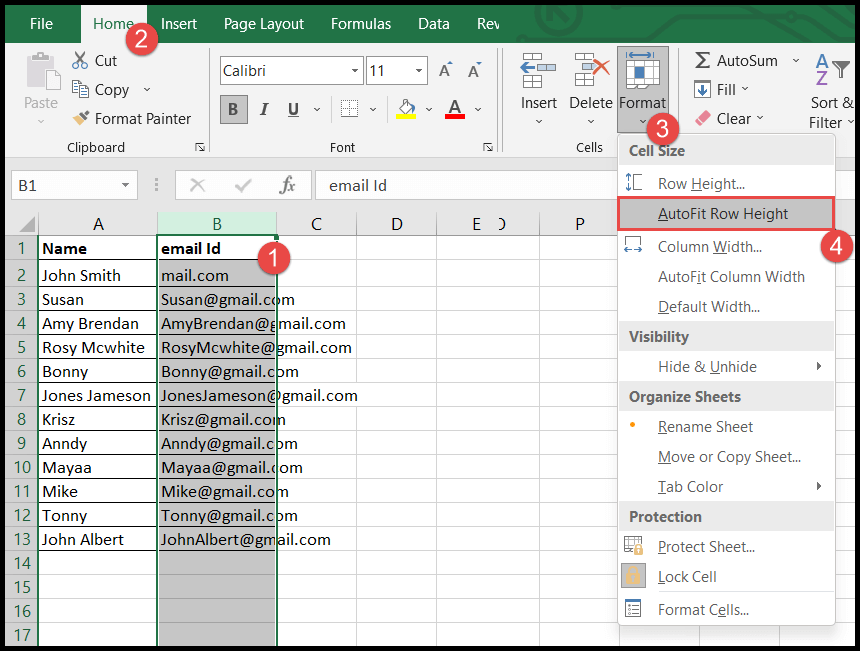This screenshot has width=860, height=651.
Task: Switch to the Page Layout tab
Action: coord(264,24)
